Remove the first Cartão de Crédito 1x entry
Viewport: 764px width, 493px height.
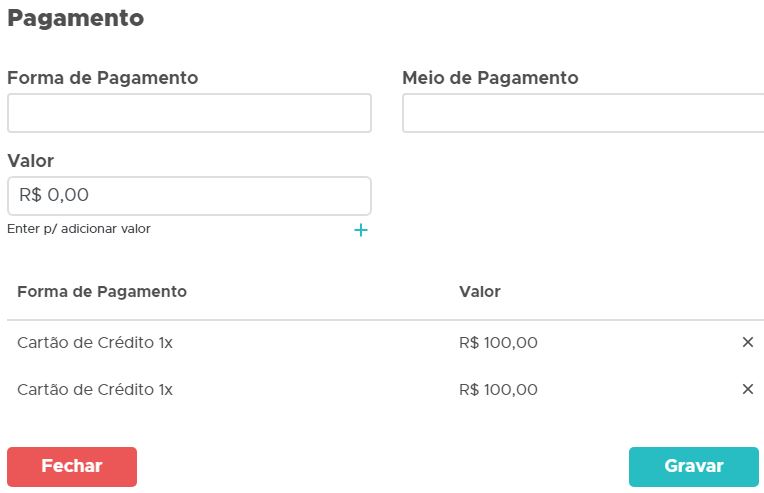click(748, 342)
